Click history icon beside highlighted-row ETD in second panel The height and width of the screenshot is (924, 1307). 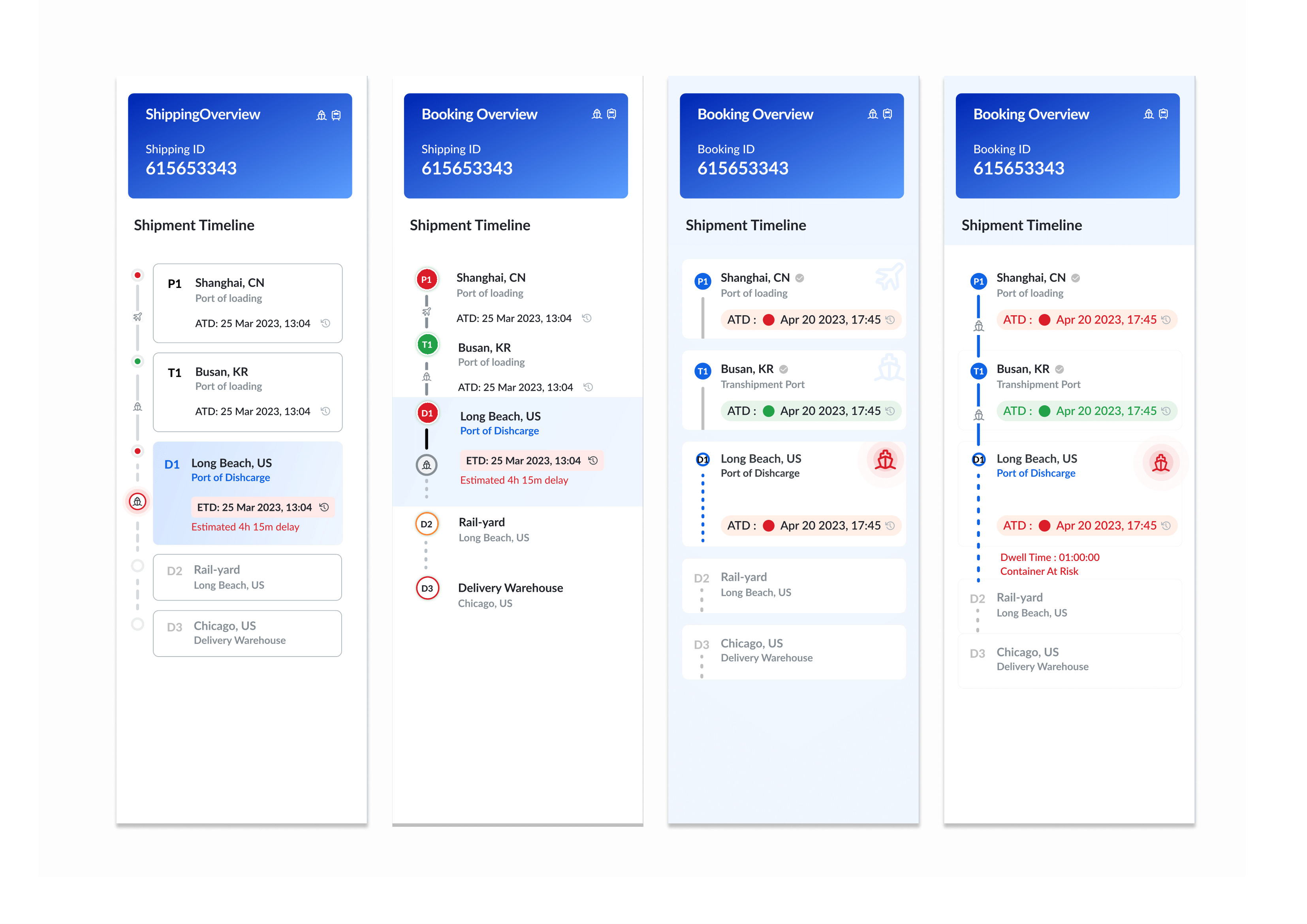(x=593, y=460)
